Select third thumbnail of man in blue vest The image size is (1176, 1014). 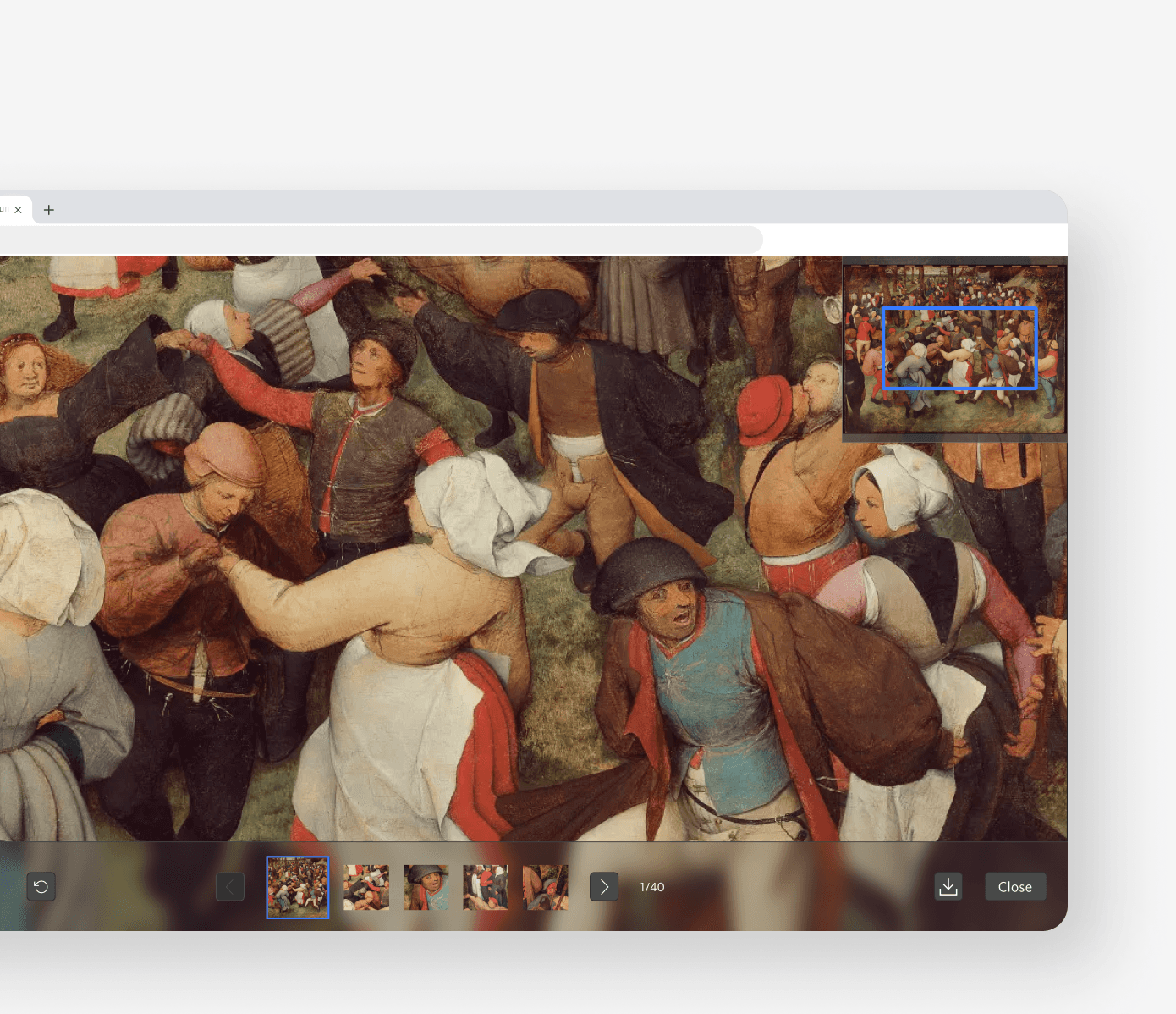click(426, 887)
